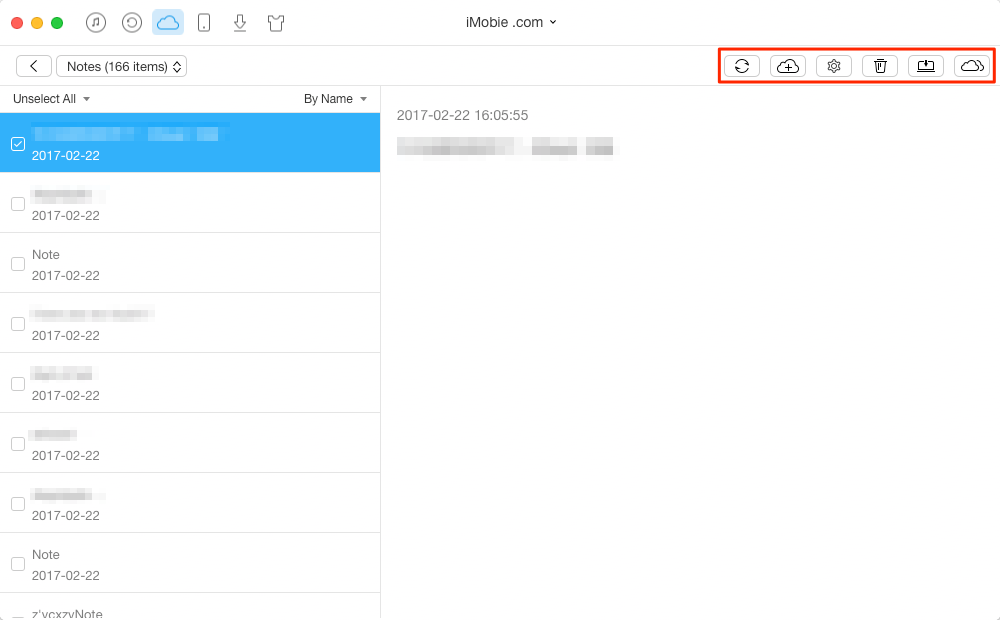Expand the iMobie .com account menu
Screen dimensions: 1000x620
point(511,22)
